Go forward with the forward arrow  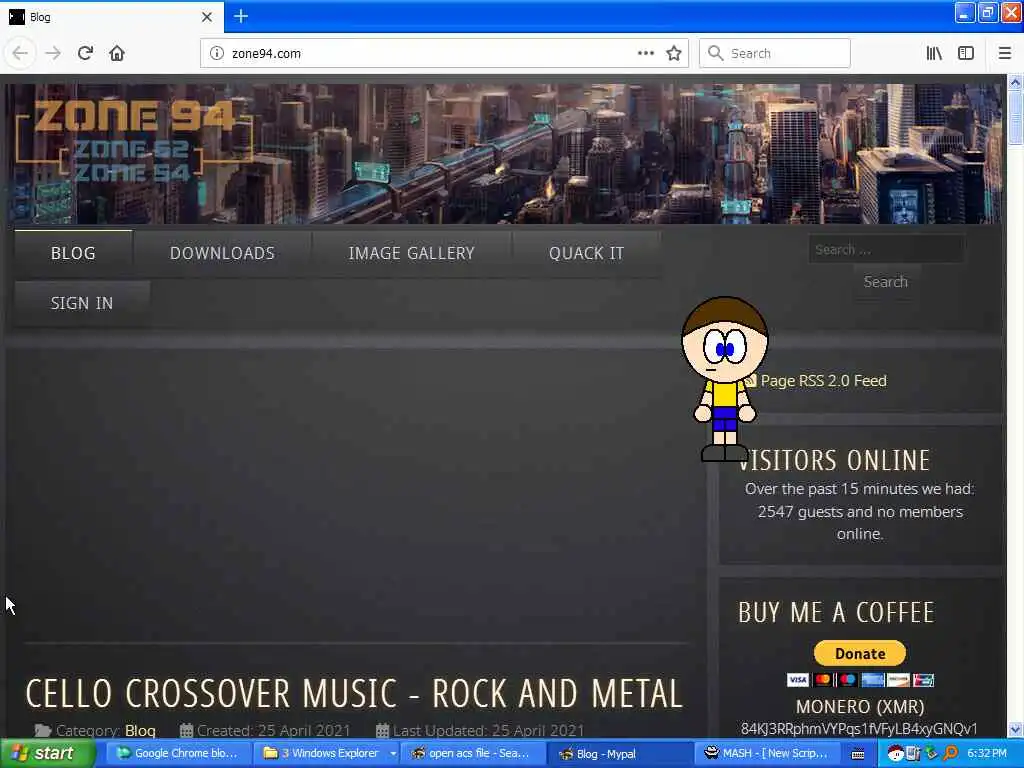tap(53, 53)
